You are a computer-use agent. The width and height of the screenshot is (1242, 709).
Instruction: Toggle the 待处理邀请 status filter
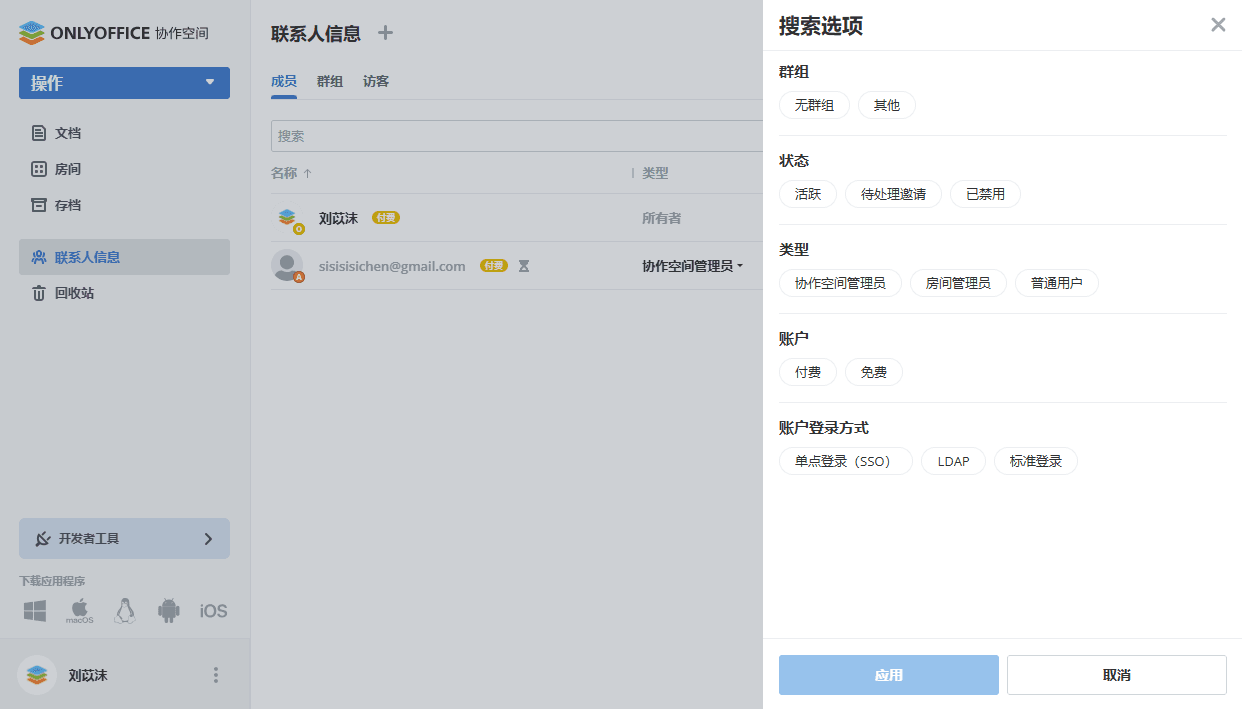pyautogui.click(x=893, y=194)
